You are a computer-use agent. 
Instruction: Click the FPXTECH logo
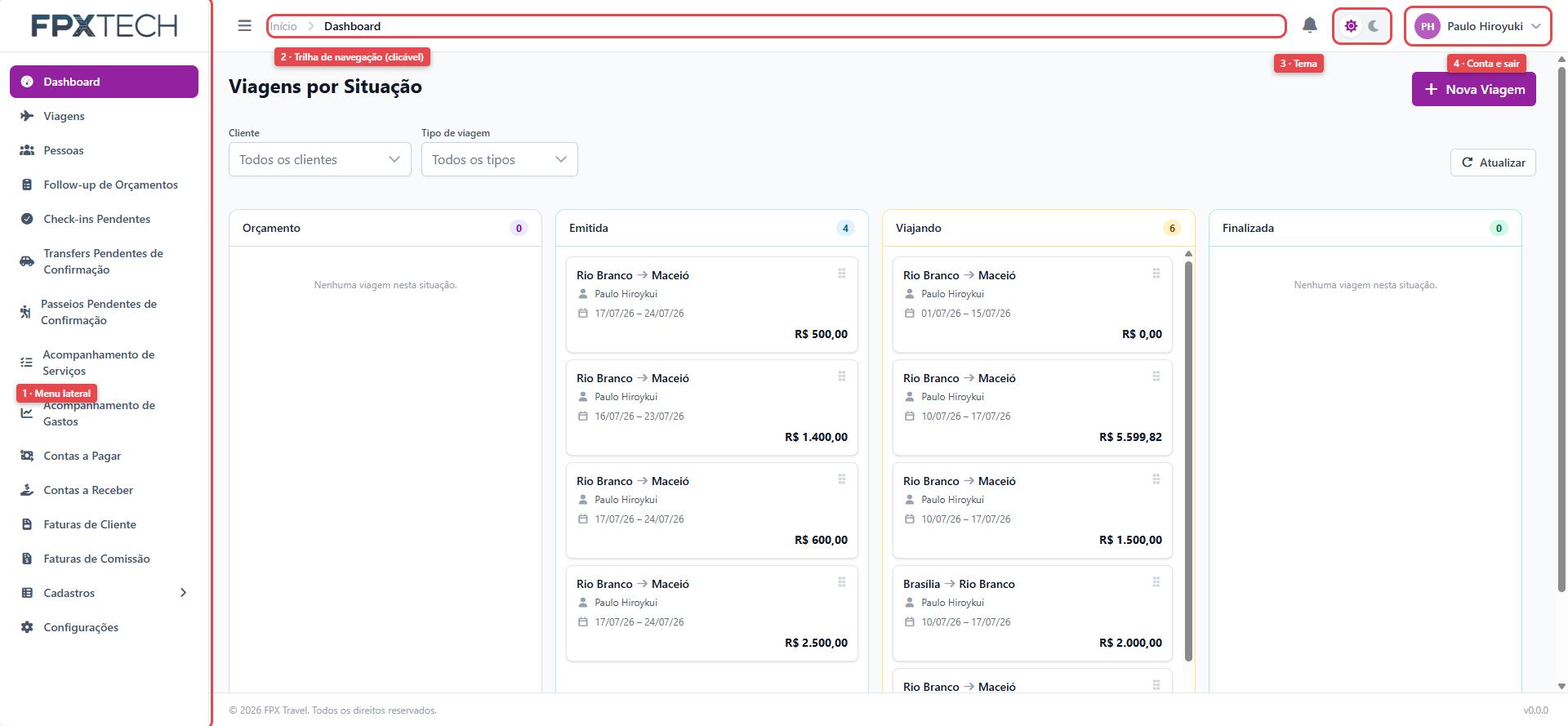point(105,26)
